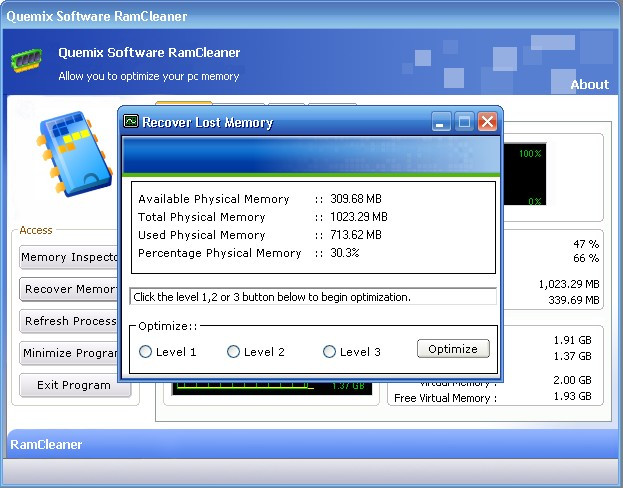Click the 1023.29 MB total physical value

(359, 217)
